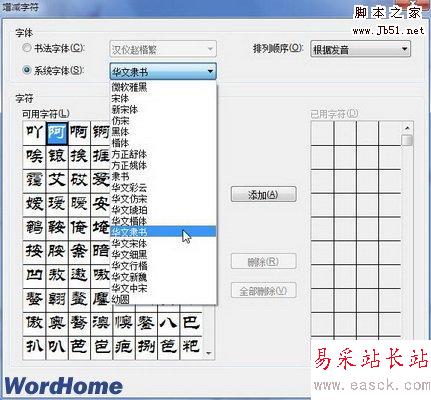
Task: Pick the character 奥 in the grid
Action: (x=57, y=323)
